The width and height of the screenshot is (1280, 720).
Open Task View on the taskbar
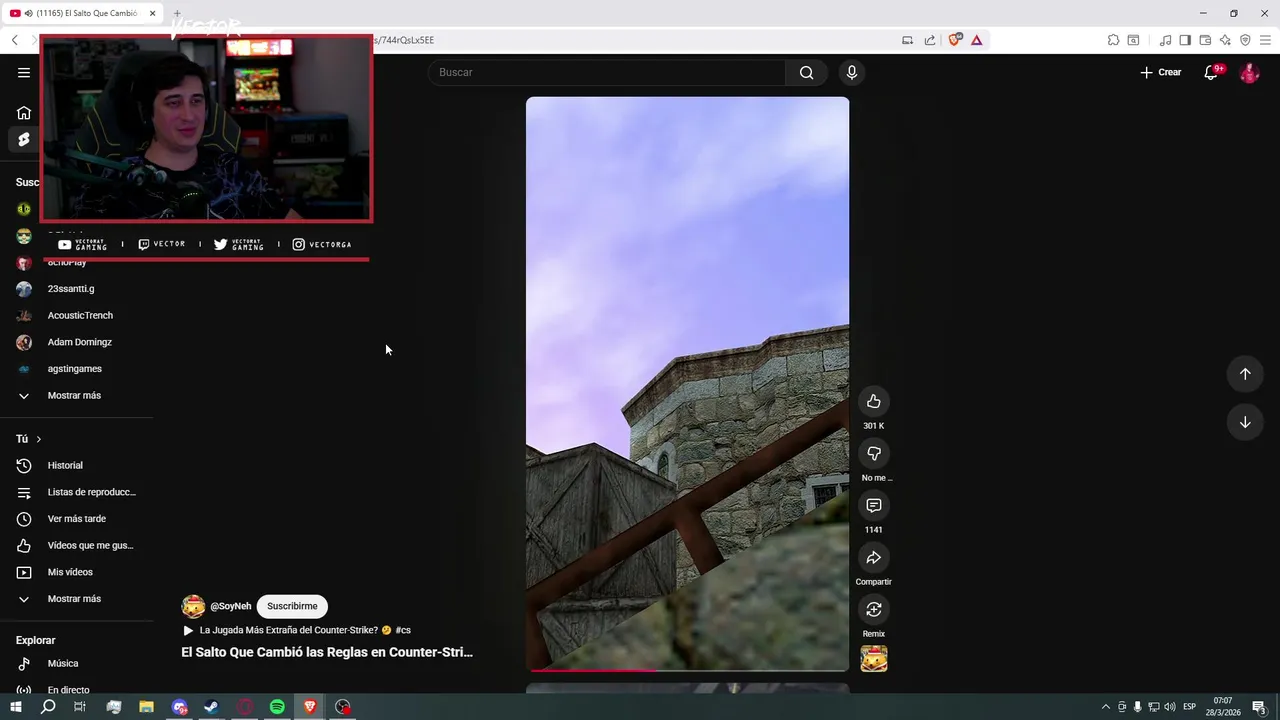pyautogui.click(x=80, y=707)
